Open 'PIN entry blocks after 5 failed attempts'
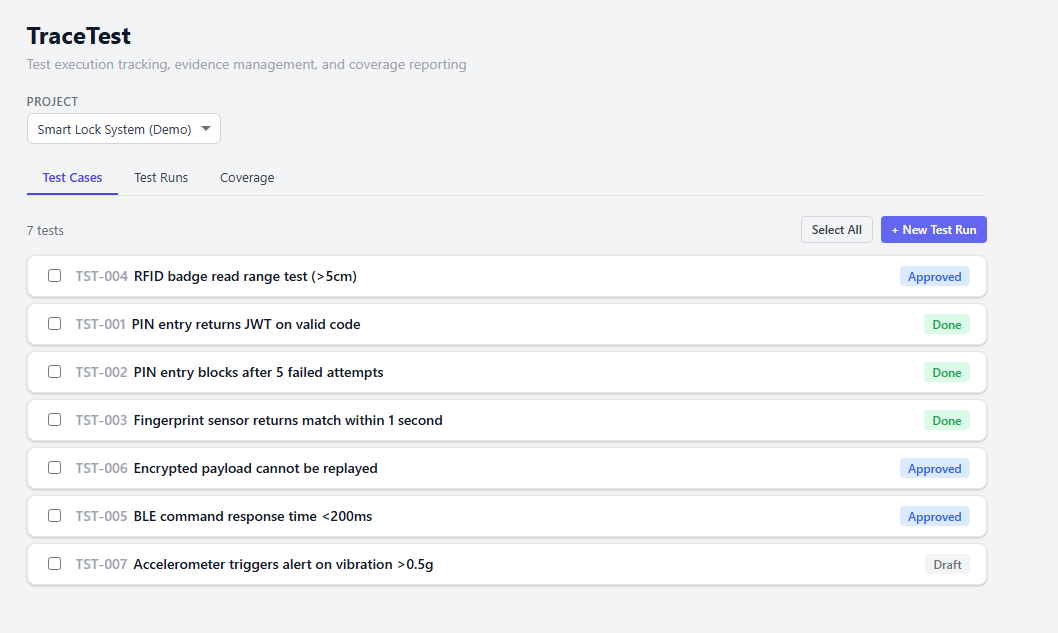 point(258,372)
